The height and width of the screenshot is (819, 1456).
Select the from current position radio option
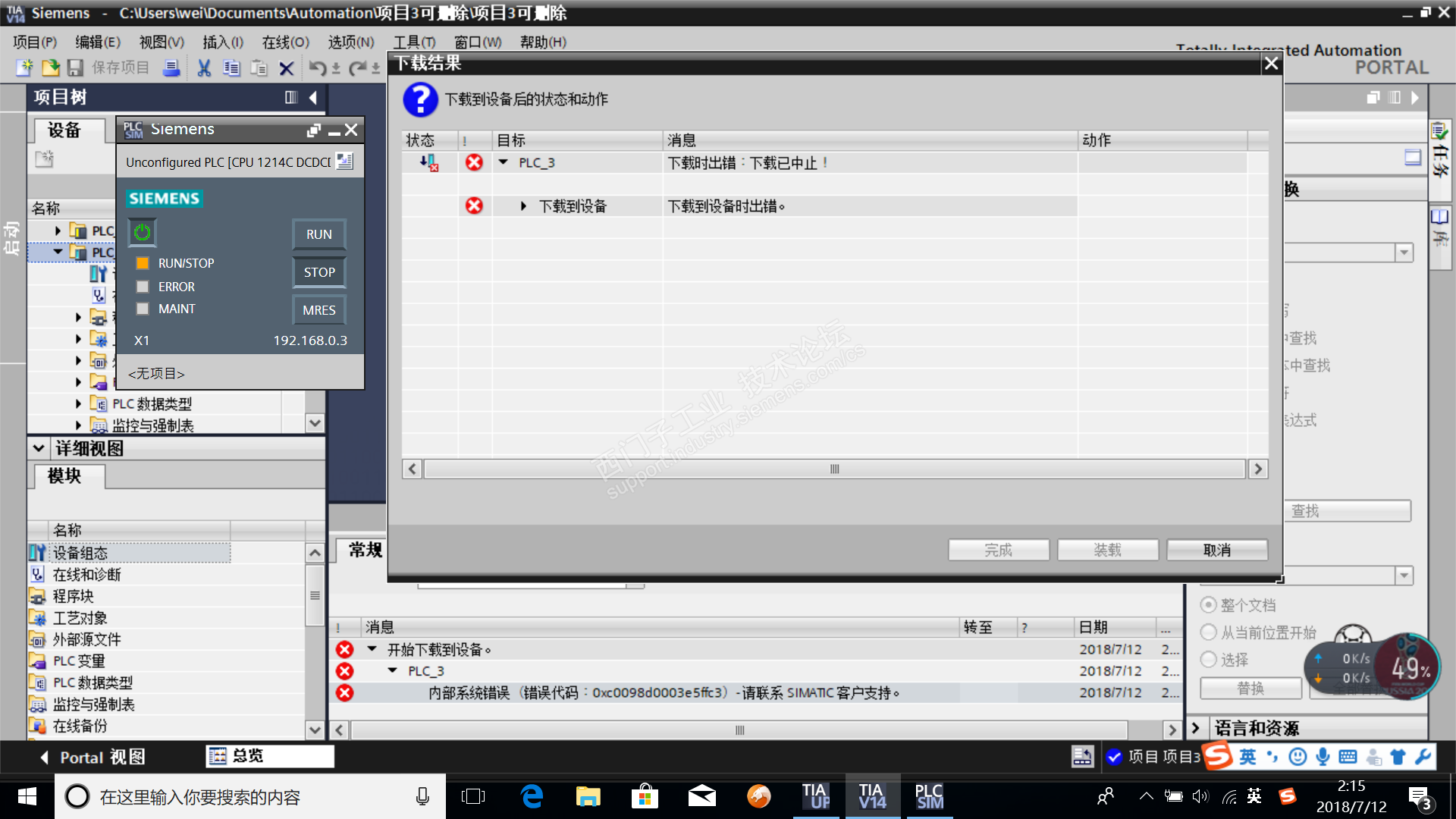[x=1208, y=632]
